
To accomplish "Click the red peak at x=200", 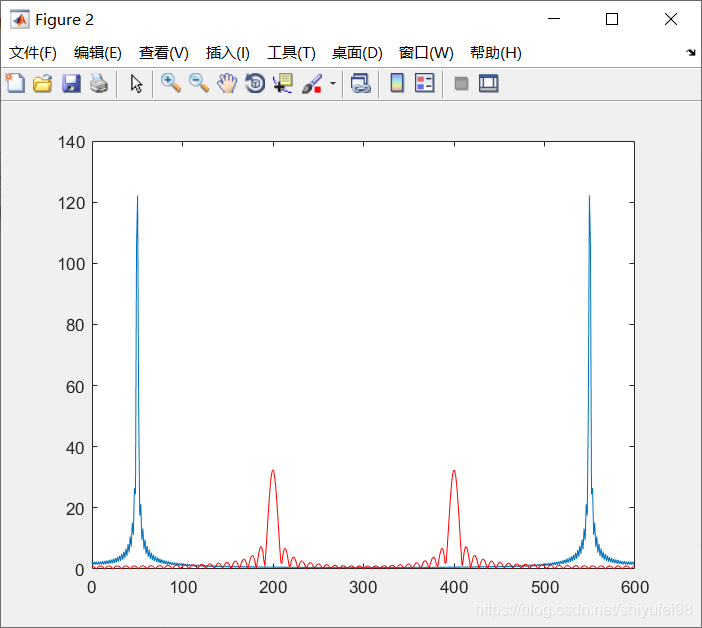I will tap(273, 471).
